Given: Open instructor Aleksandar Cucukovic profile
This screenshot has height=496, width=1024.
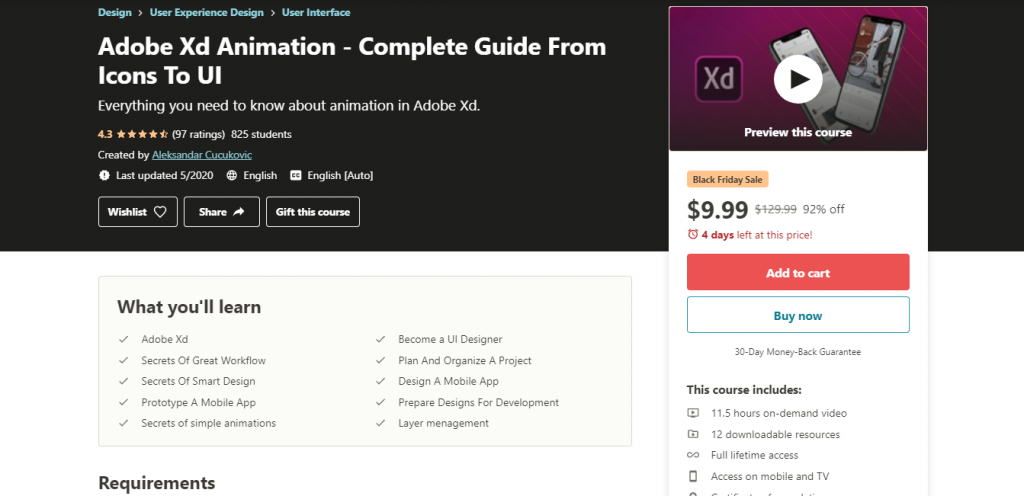Looking at the screenshot, I should coord(202,155).
